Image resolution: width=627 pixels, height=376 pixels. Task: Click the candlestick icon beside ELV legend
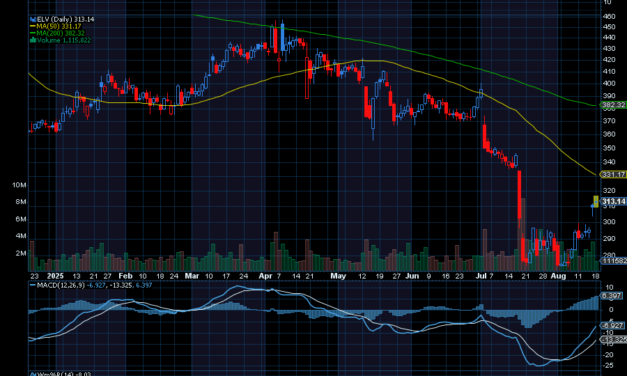click(x=33, y=19)
